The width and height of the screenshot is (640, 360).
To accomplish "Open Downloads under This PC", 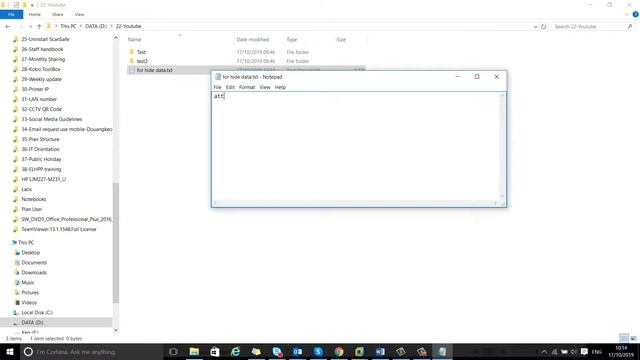I will (34, 273).
